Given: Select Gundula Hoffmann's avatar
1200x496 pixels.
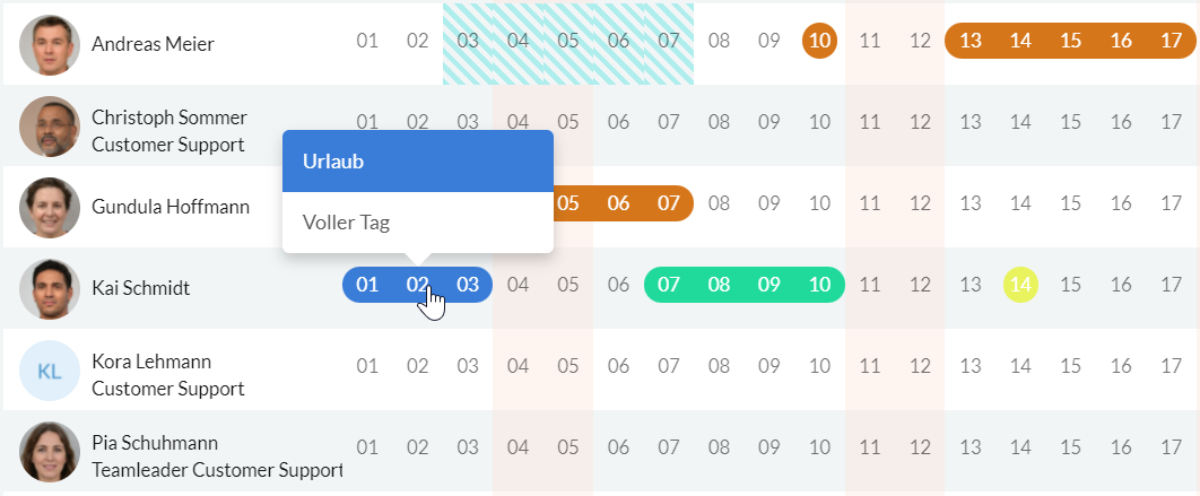Looking at the screenshot, I should (x=49, y=207).
